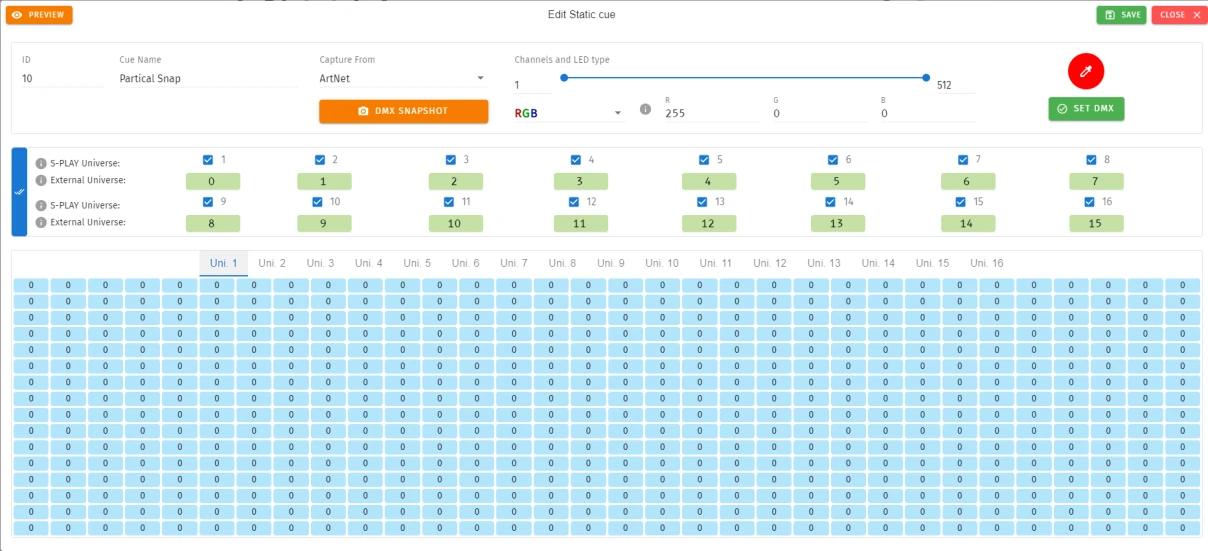Open the RGB LED type dropdown

click(x=569, y=113)
